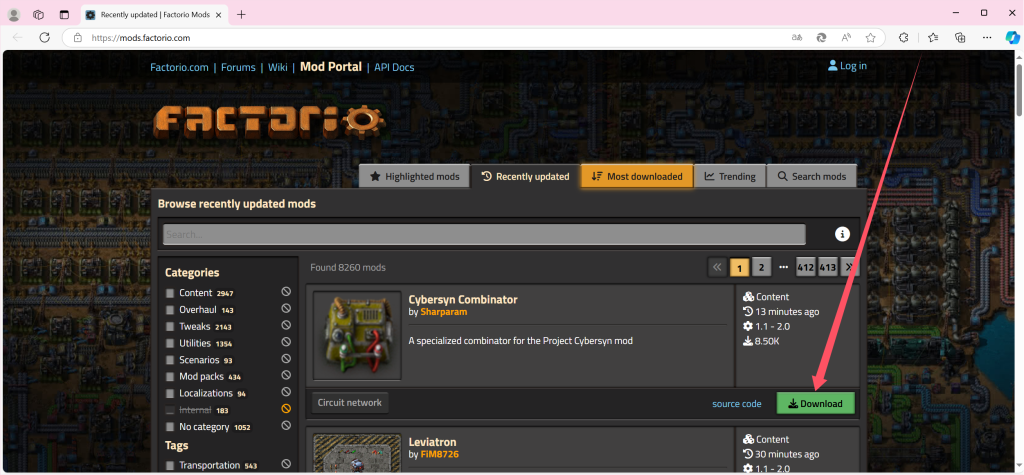
Task: View author Sharparam's profile
Action: [x=443, y=312]
